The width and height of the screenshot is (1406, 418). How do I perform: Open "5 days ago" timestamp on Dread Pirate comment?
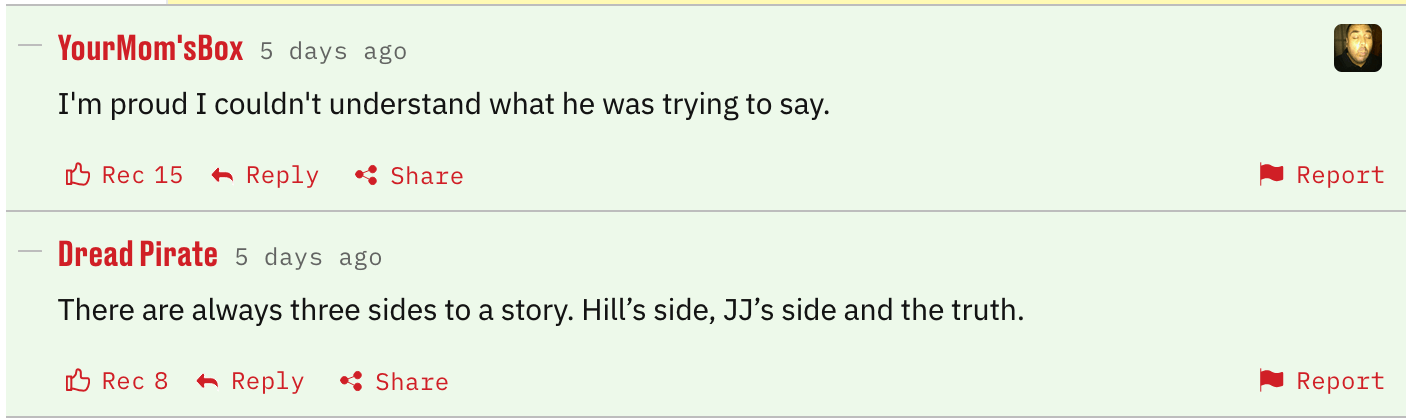308,257
